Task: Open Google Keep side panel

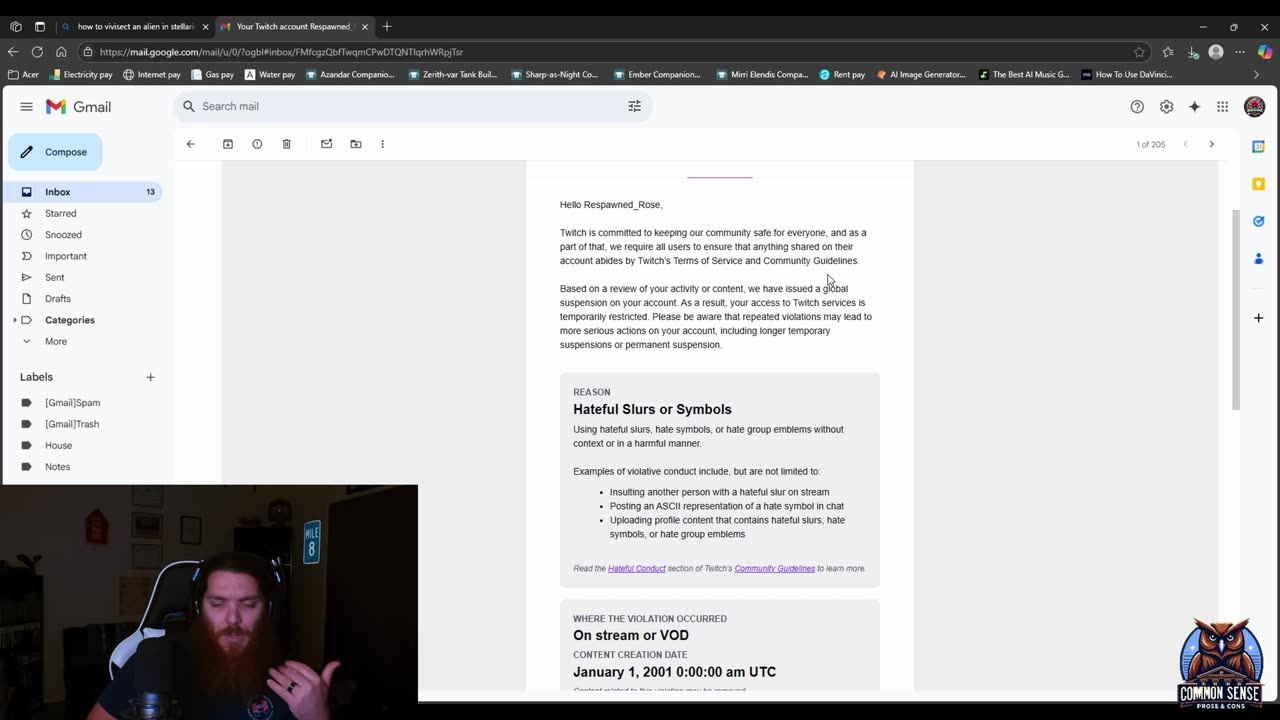Action: pyautogui.click(x=1258, y=184)
